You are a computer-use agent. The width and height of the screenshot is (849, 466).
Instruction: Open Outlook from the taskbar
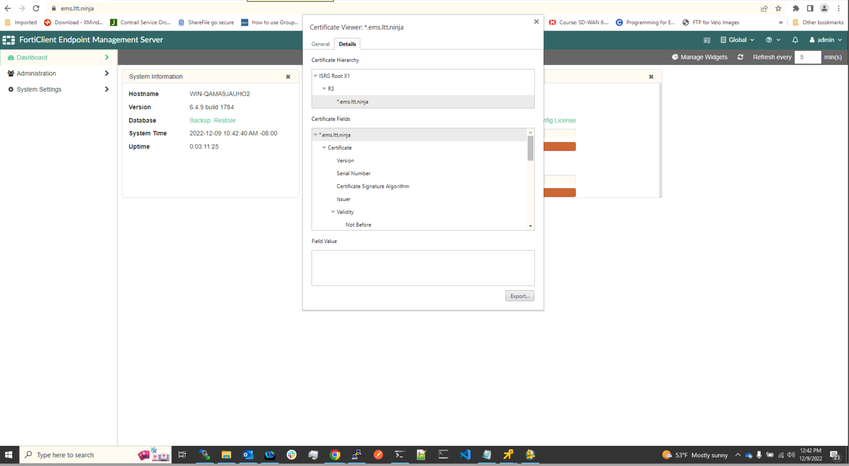(x=248, y=455)
